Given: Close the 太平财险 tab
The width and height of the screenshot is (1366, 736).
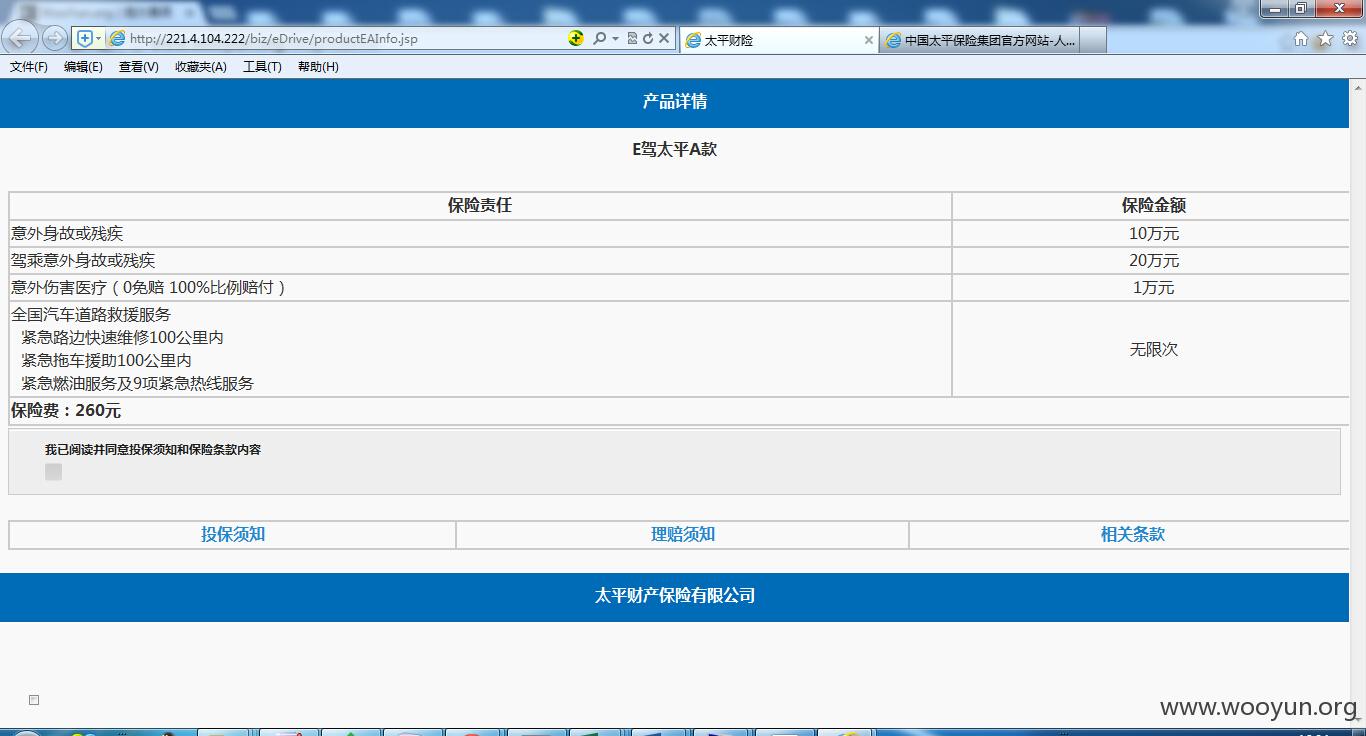Looking at the screenshot, I should click(868, 40).
